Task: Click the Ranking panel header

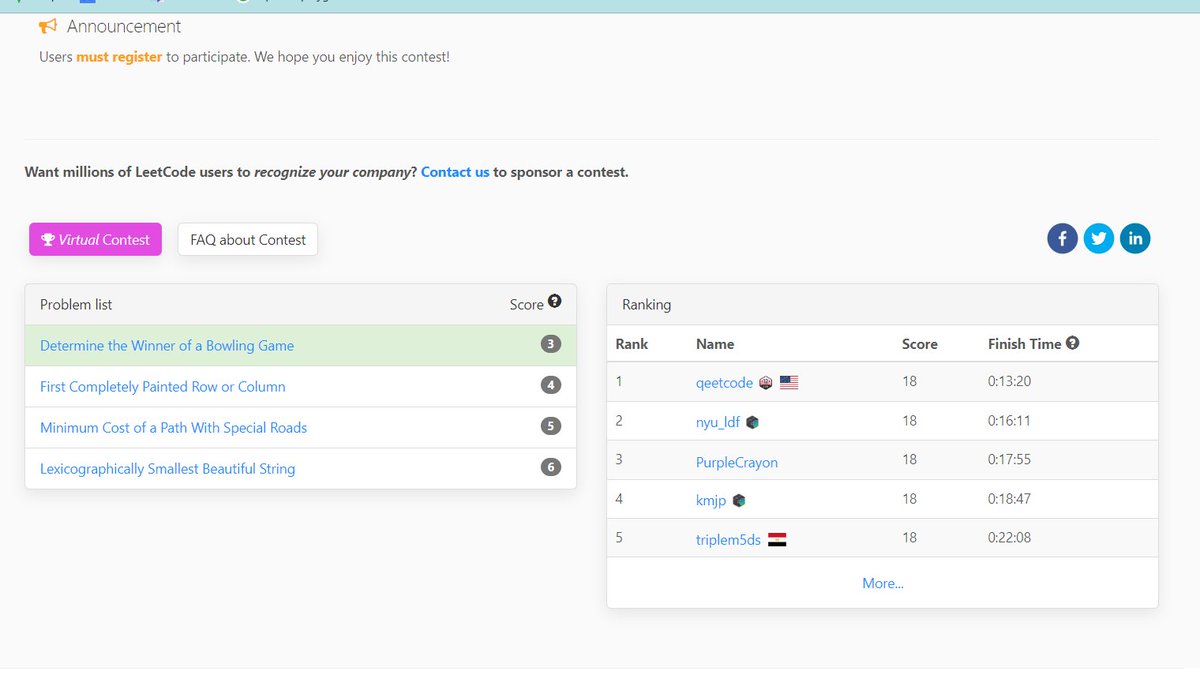Action: click(646, 304)
